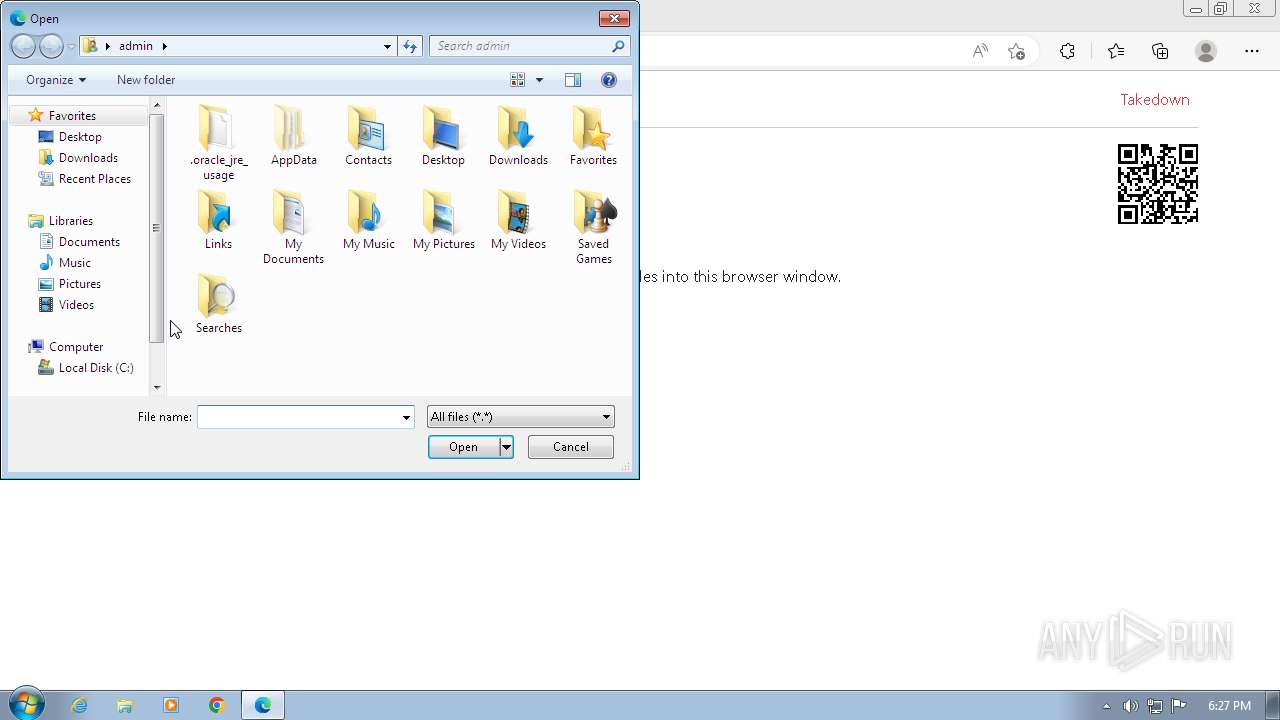The width and height of the screenshot is (1280, 720).
Task: Select the Saved Games folder
Action: click(593, 227)
